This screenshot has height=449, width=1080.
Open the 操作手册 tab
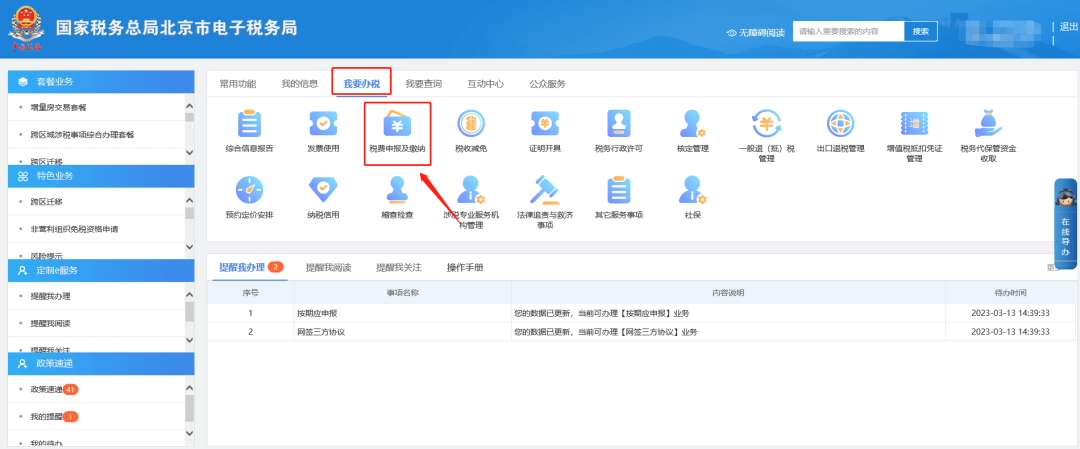tap(465, 267)
